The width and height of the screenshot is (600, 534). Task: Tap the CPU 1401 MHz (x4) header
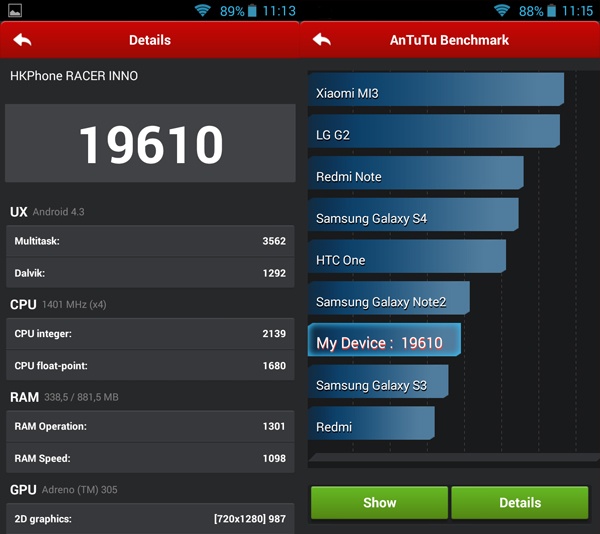tap(58, 304)
